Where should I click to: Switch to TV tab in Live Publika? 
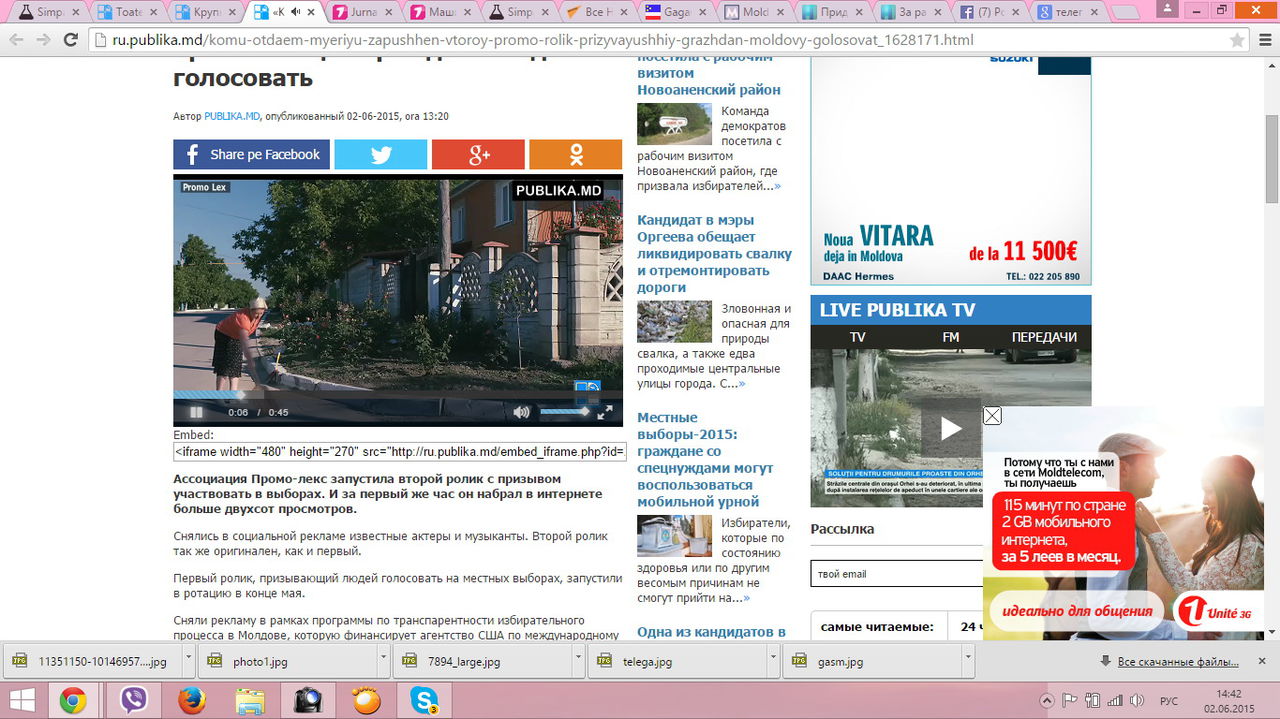857,338
